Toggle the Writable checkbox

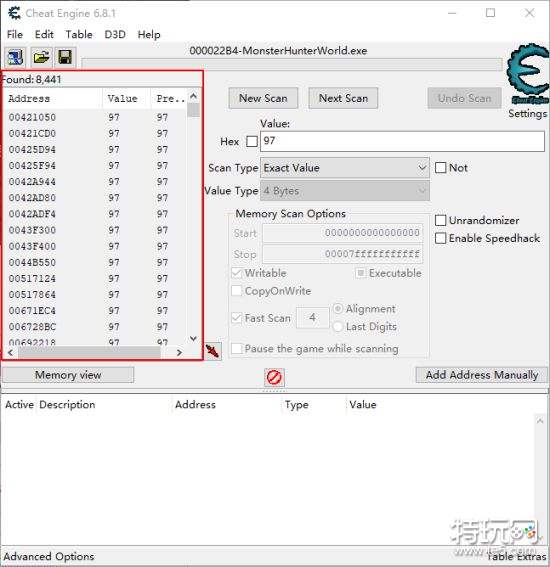236,273
